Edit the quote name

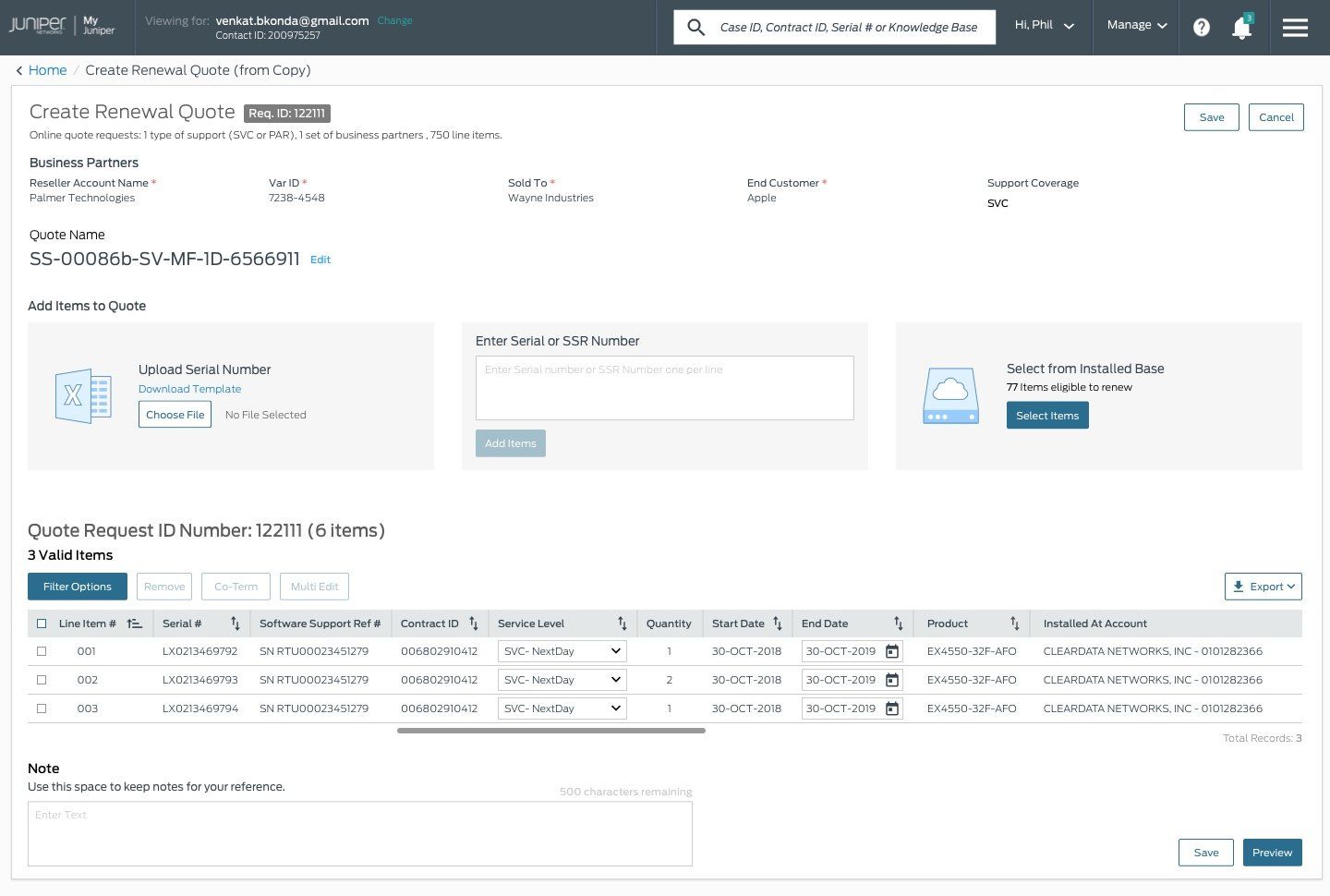click(320, 260)
